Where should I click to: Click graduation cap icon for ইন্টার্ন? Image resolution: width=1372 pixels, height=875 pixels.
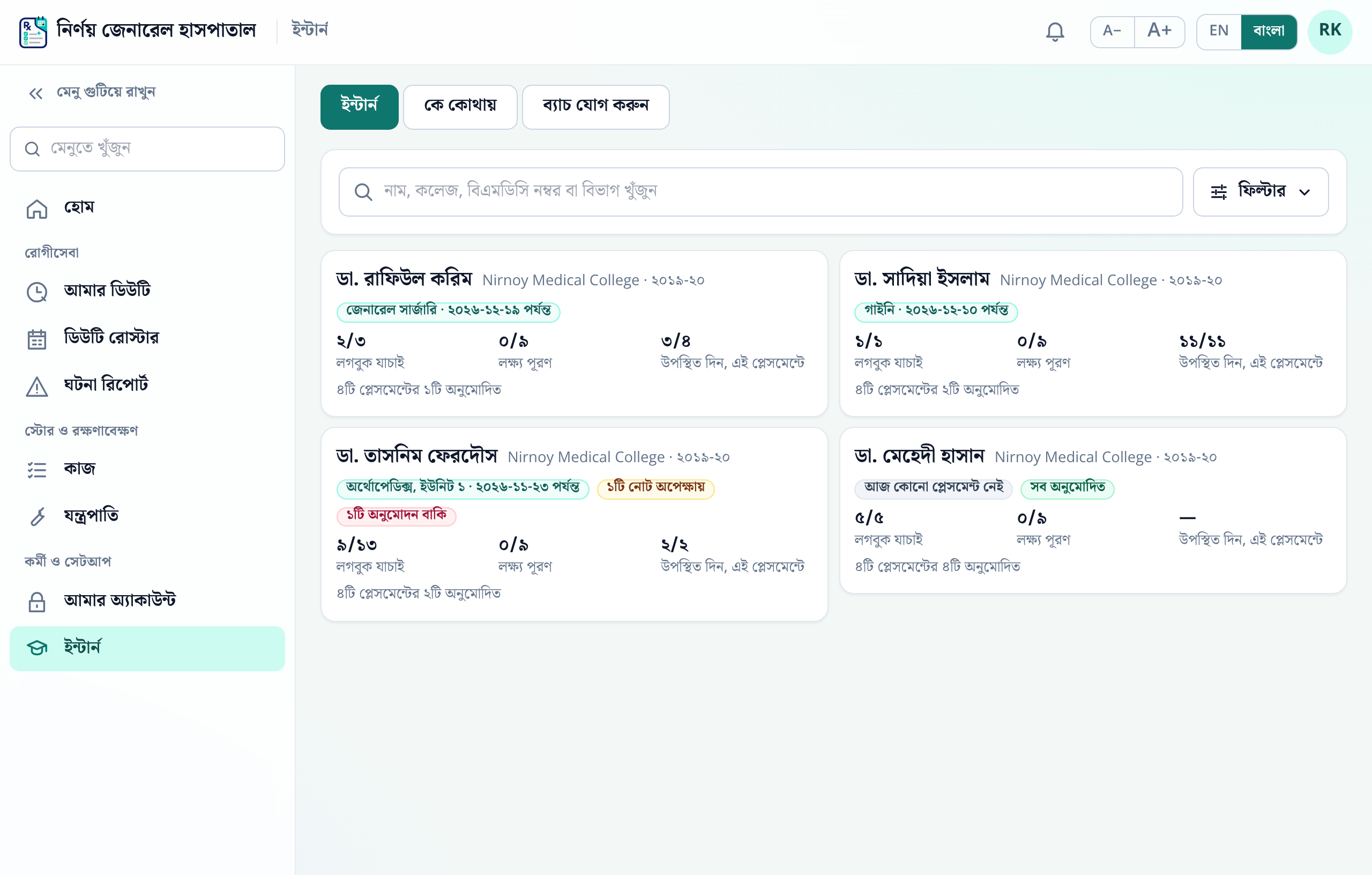point(37,648)
